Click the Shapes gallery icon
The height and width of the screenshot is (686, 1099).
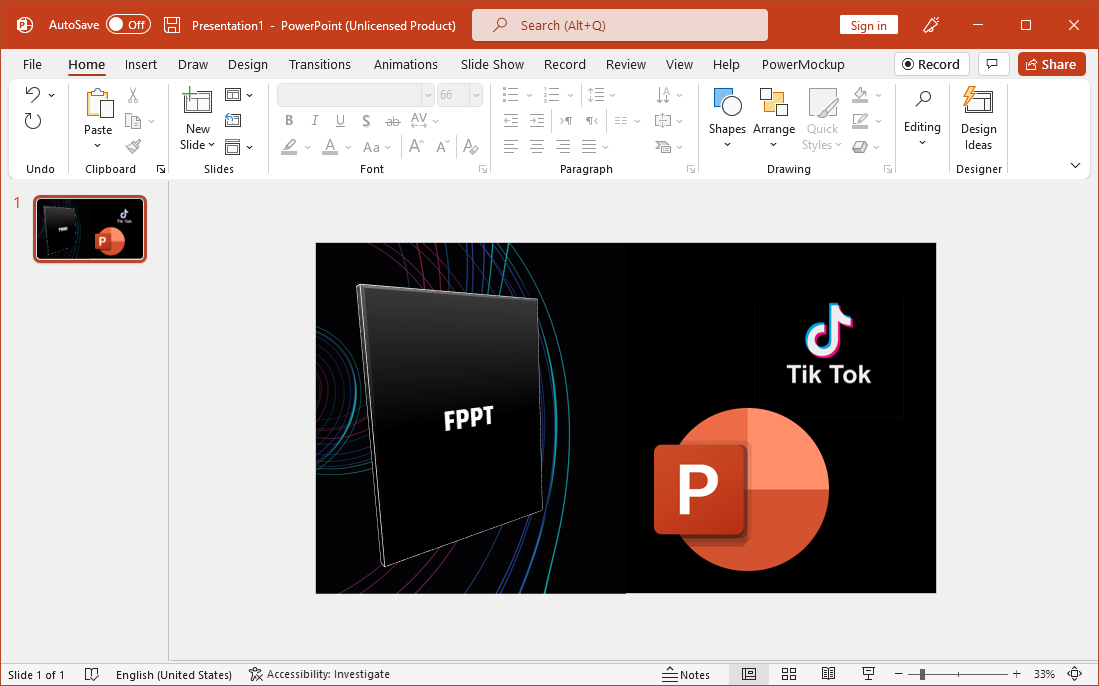(727, 102)
